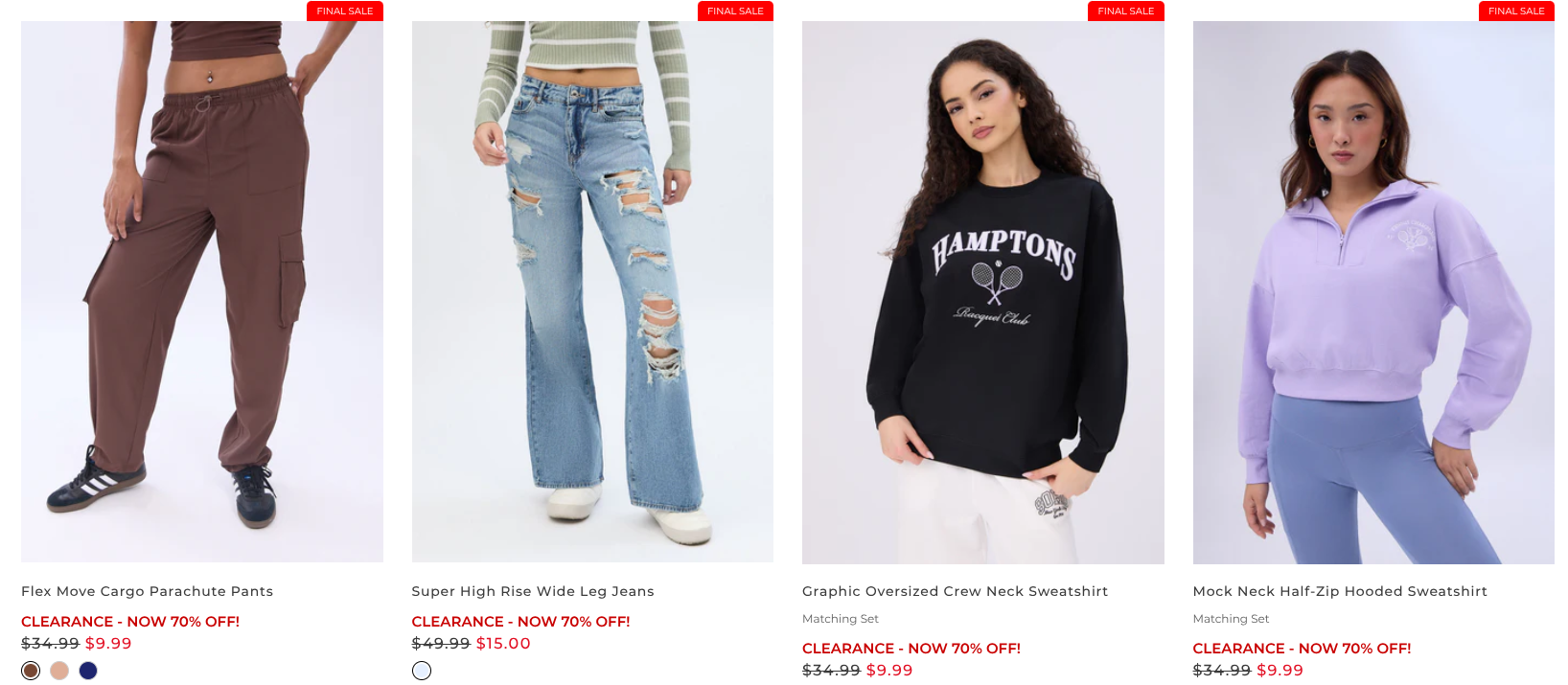The image size is (1568, 685).
Task: Open Mock Neck Half-Zip Hooded Sweatshirt link
Action: pos(1340,591)
